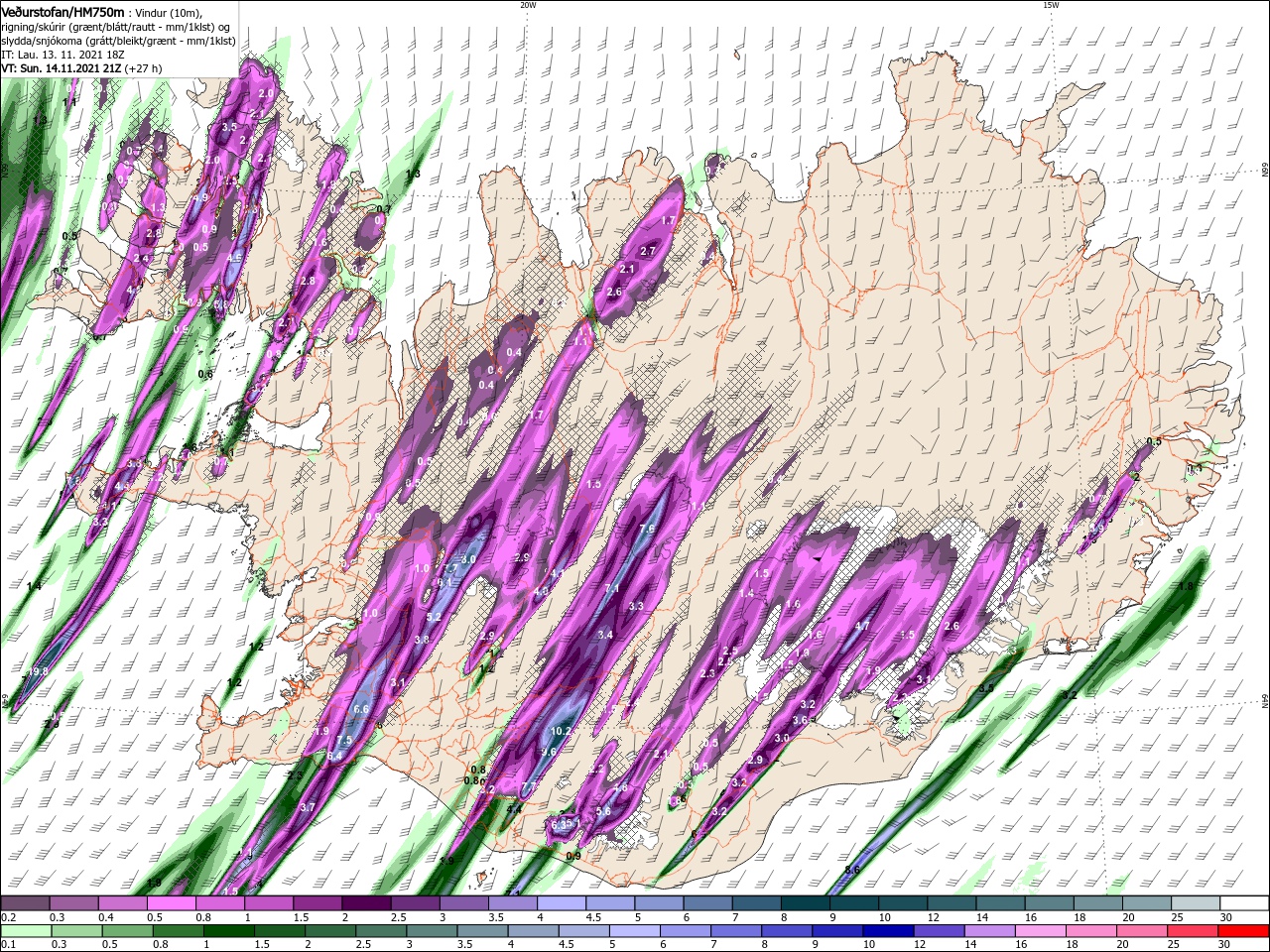The width and height of the screenshot is (1270, 952).
Task: Click the 4.7 value over the southeast glacier
Action: tap(862, 626)
